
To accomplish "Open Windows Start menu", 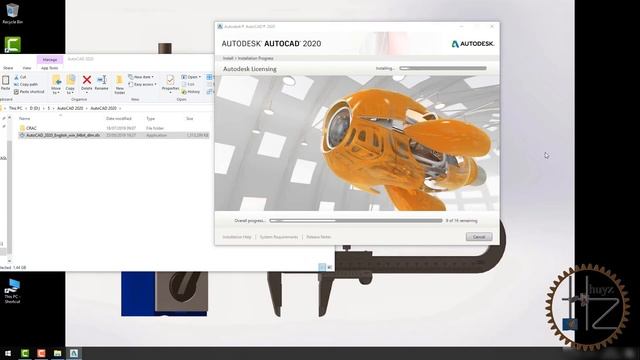I will (x=8, y=353).
